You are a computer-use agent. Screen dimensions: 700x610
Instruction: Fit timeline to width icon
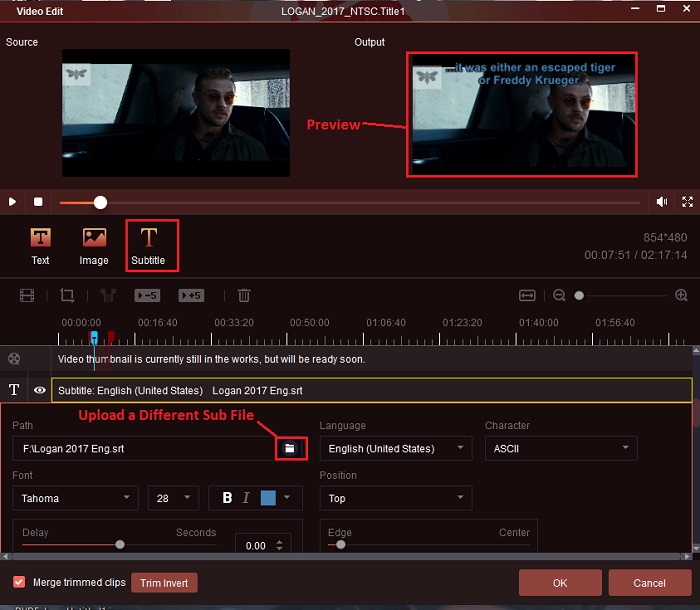pyautogui.click(x=527, y=296)
